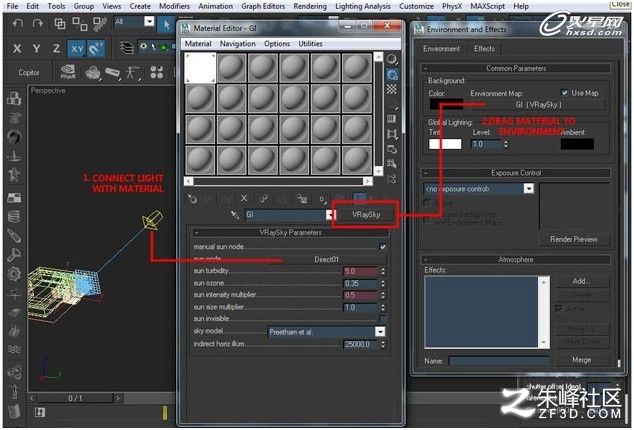The height and width of the screenshot is (430, 634).
Task: Open the Options menu in Material Editor
Action: click(277, 44)
